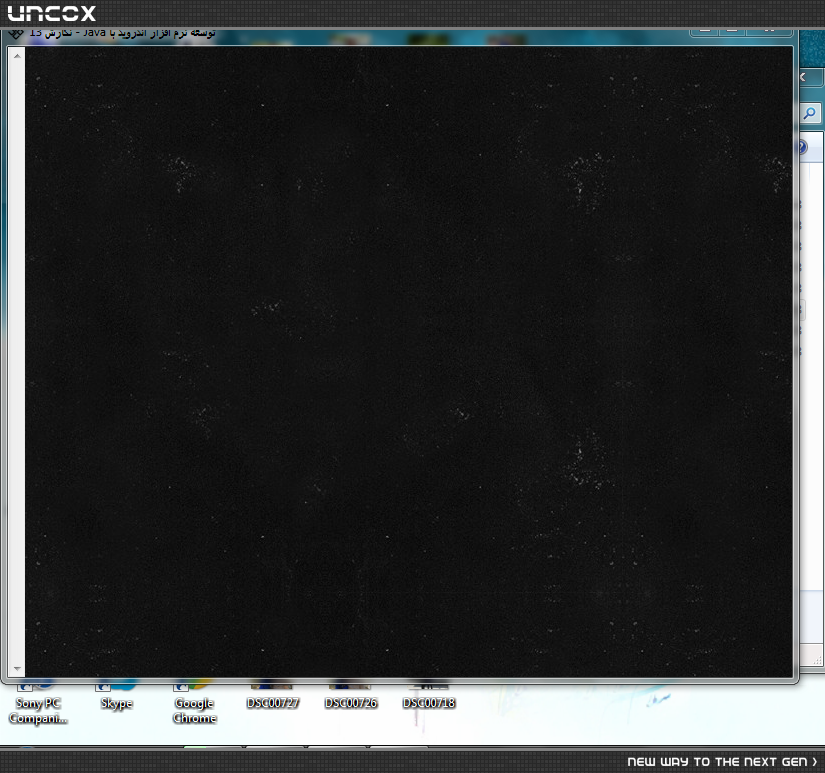The width and height of the screenshot is (825, 773).
Task: Click the UNCOX logo in the top banner
Action: click(52, 13)
